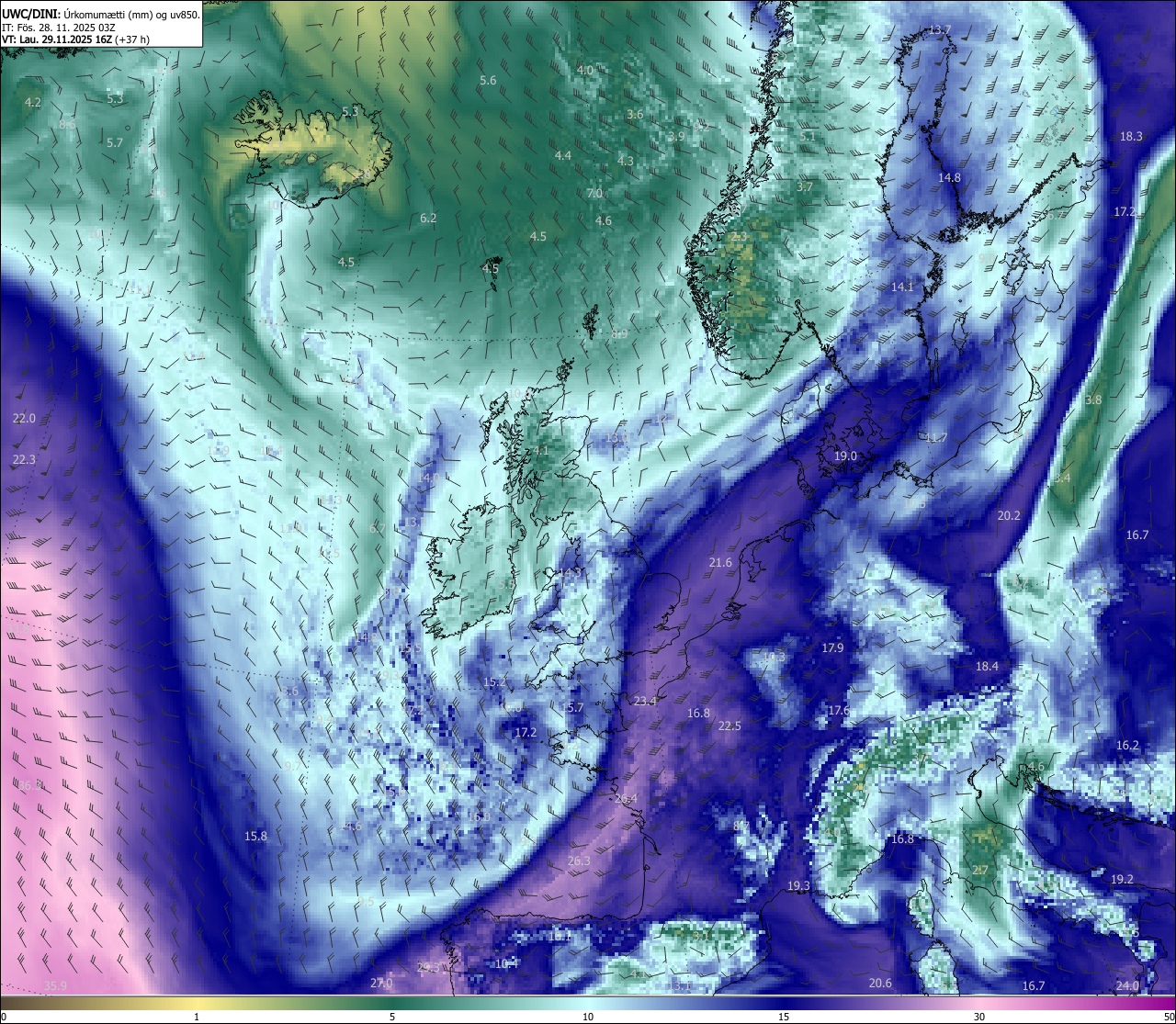The image size is (1176, 1024).
Task: Click the 16.2 value label
Action: click(1127, 746)
